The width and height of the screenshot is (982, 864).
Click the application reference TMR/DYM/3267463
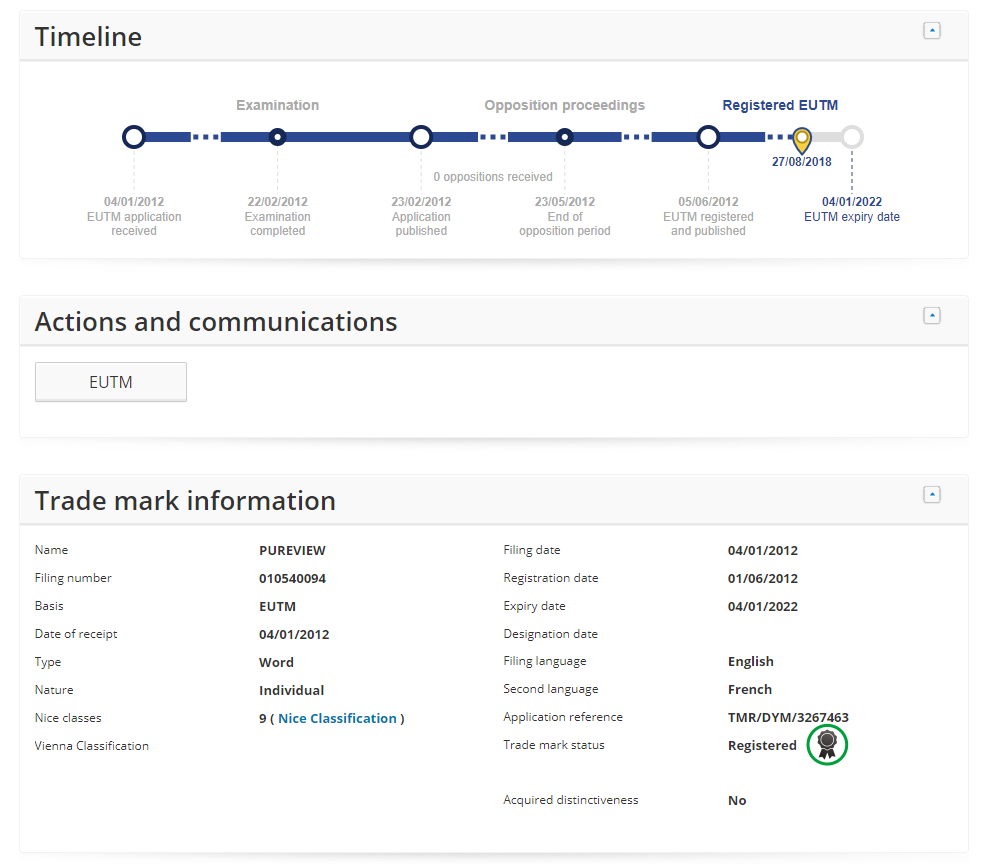tap(788, 717)
